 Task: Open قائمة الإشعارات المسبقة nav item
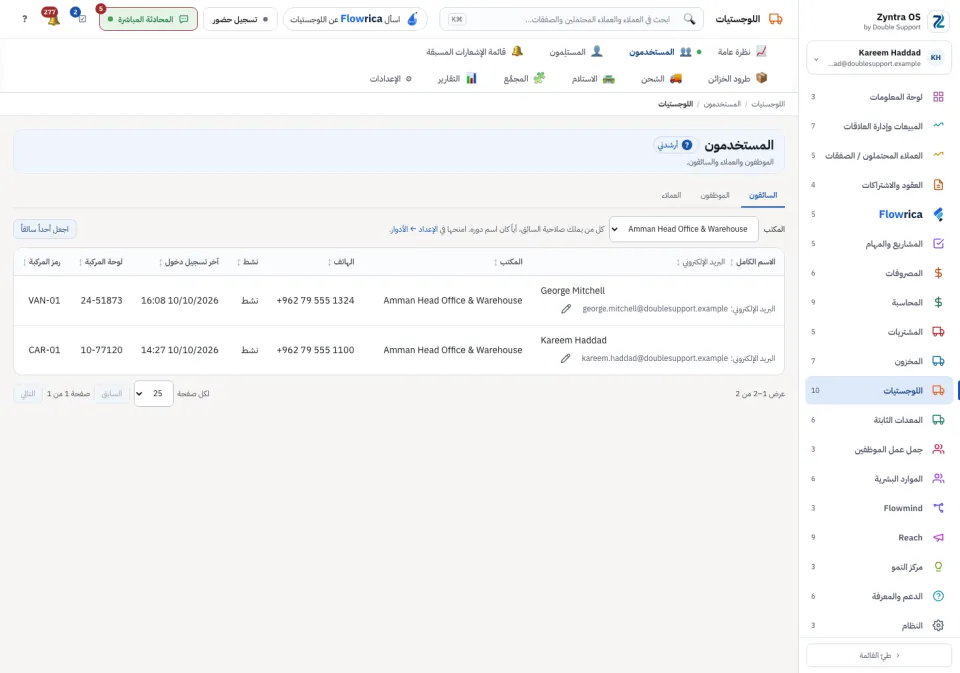point(474,52)
